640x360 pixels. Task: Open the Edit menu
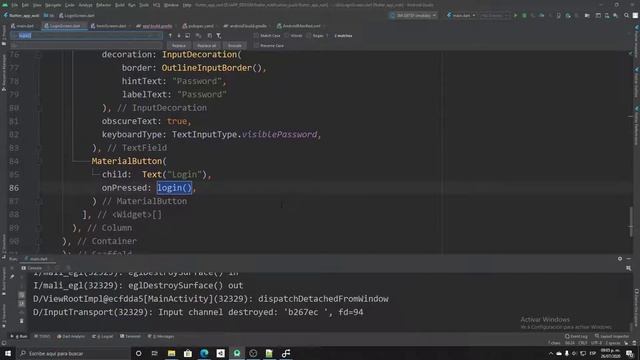coord(25,5)
